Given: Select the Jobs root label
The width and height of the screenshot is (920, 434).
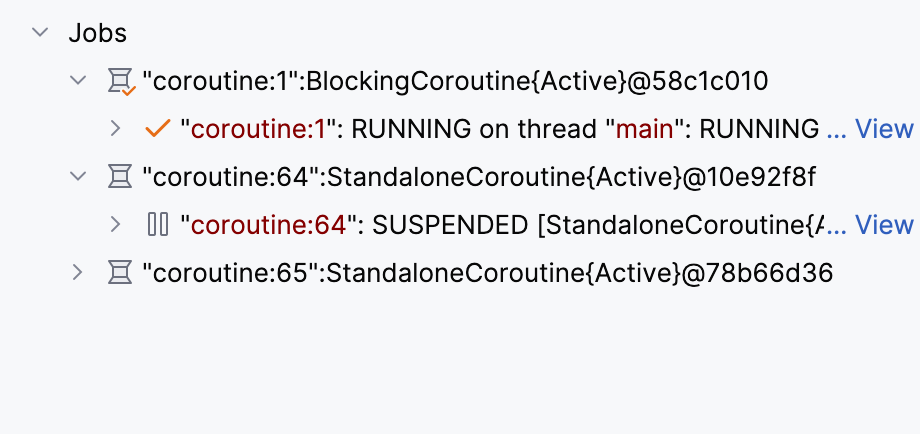Looking at the screenshot, I should point(97,32).
